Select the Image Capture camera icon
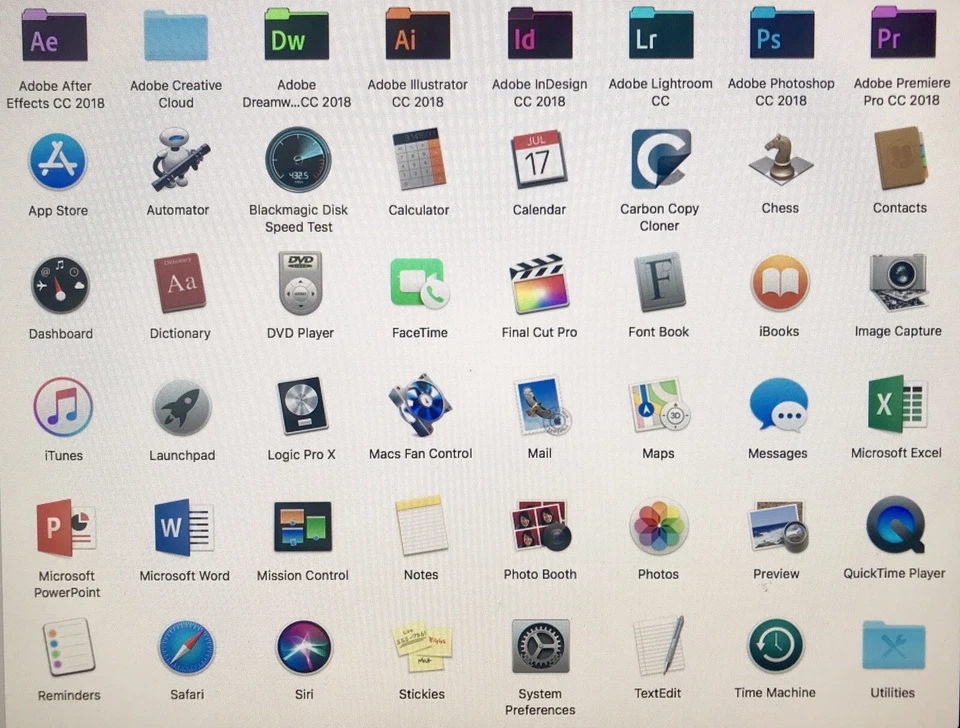The height and width of the screenshot is (728, 960). pyautogui.click(x=898, y=283)
